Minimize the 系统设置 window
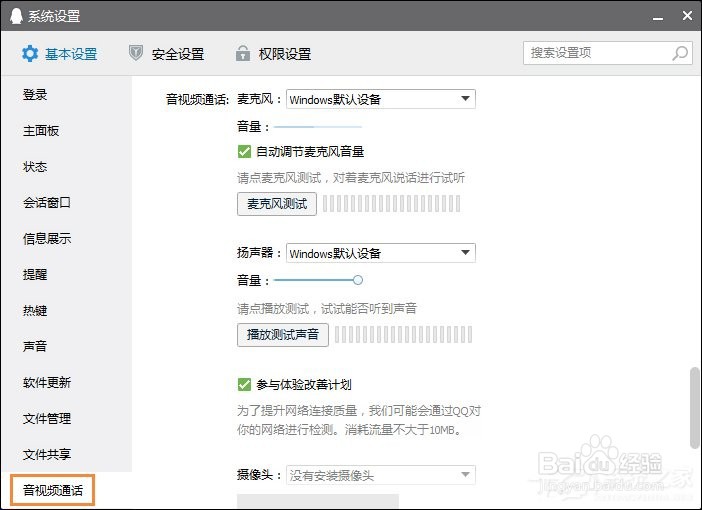Screen dimensions: 702x510 (658, 18)
